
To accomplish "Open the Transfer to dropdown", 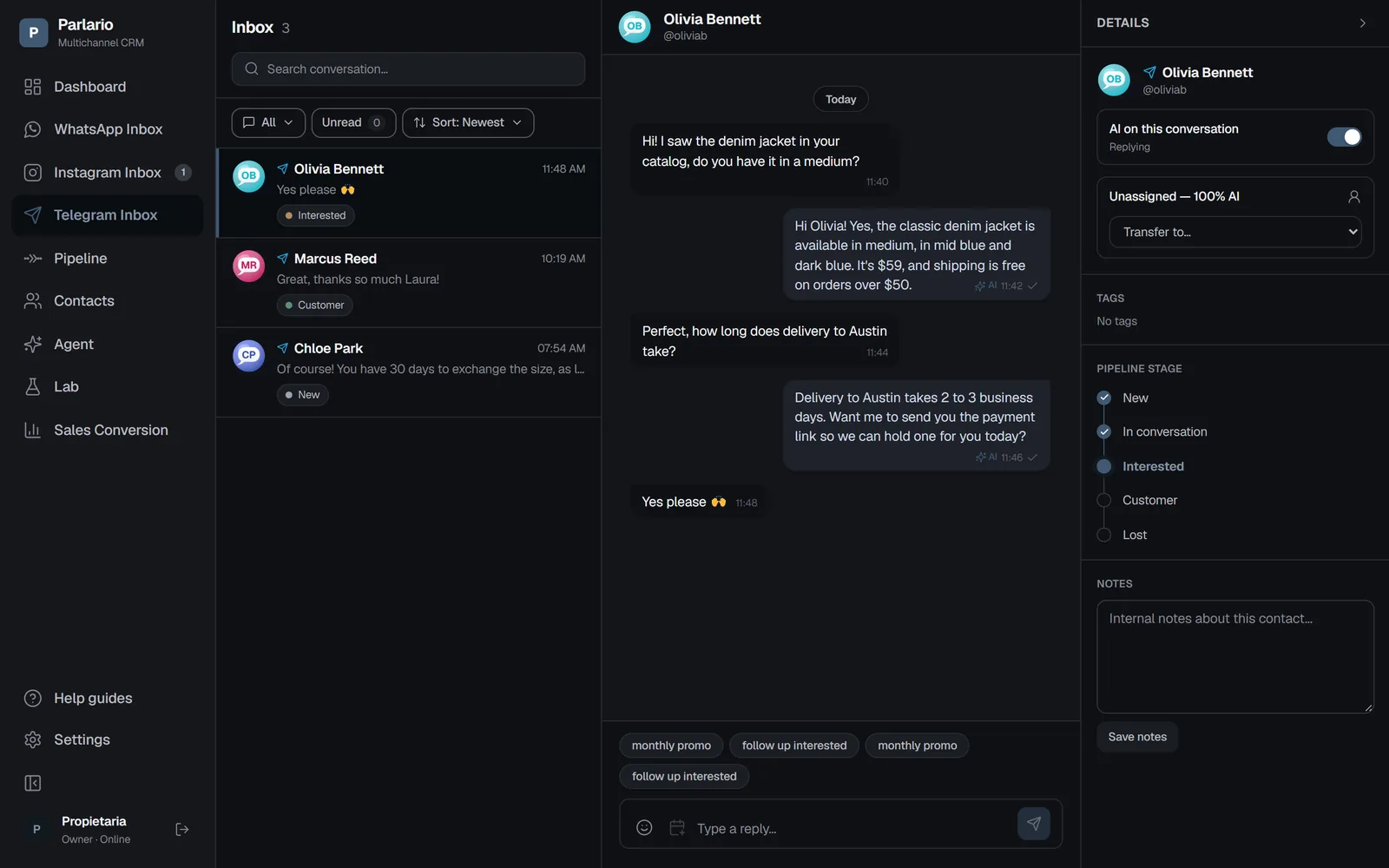I will click(x=1235, y=232).
